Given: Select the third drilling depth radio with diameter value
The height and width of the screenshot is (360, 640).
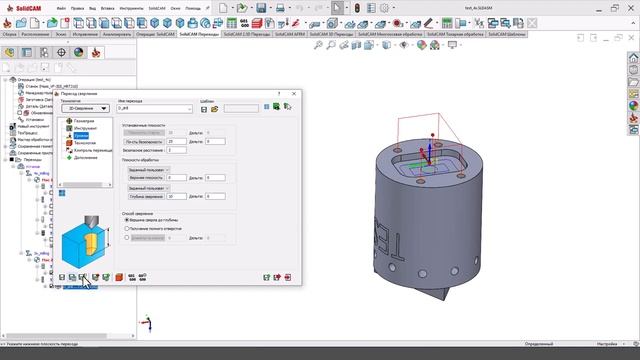Looking at the screenshot, I should point(127,238).
